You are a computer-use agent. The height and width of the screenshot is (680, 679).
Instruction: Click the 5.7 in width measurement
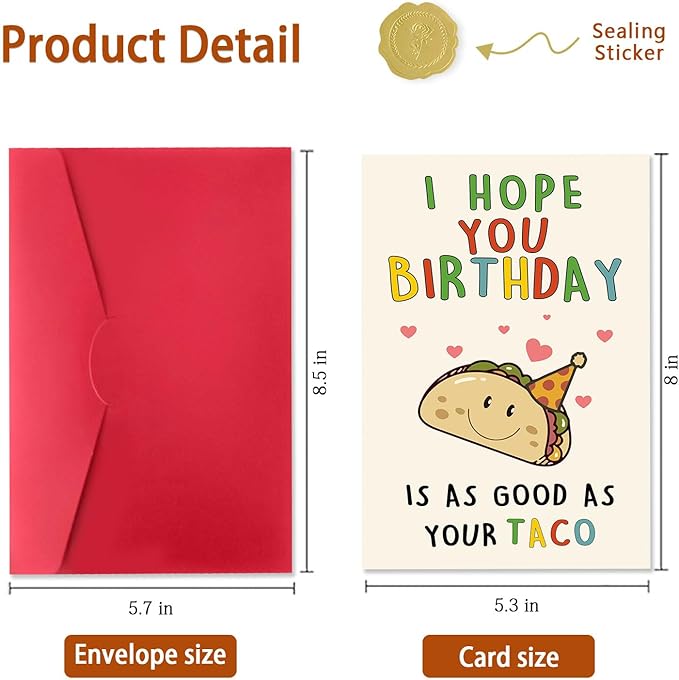click(151, 606)
